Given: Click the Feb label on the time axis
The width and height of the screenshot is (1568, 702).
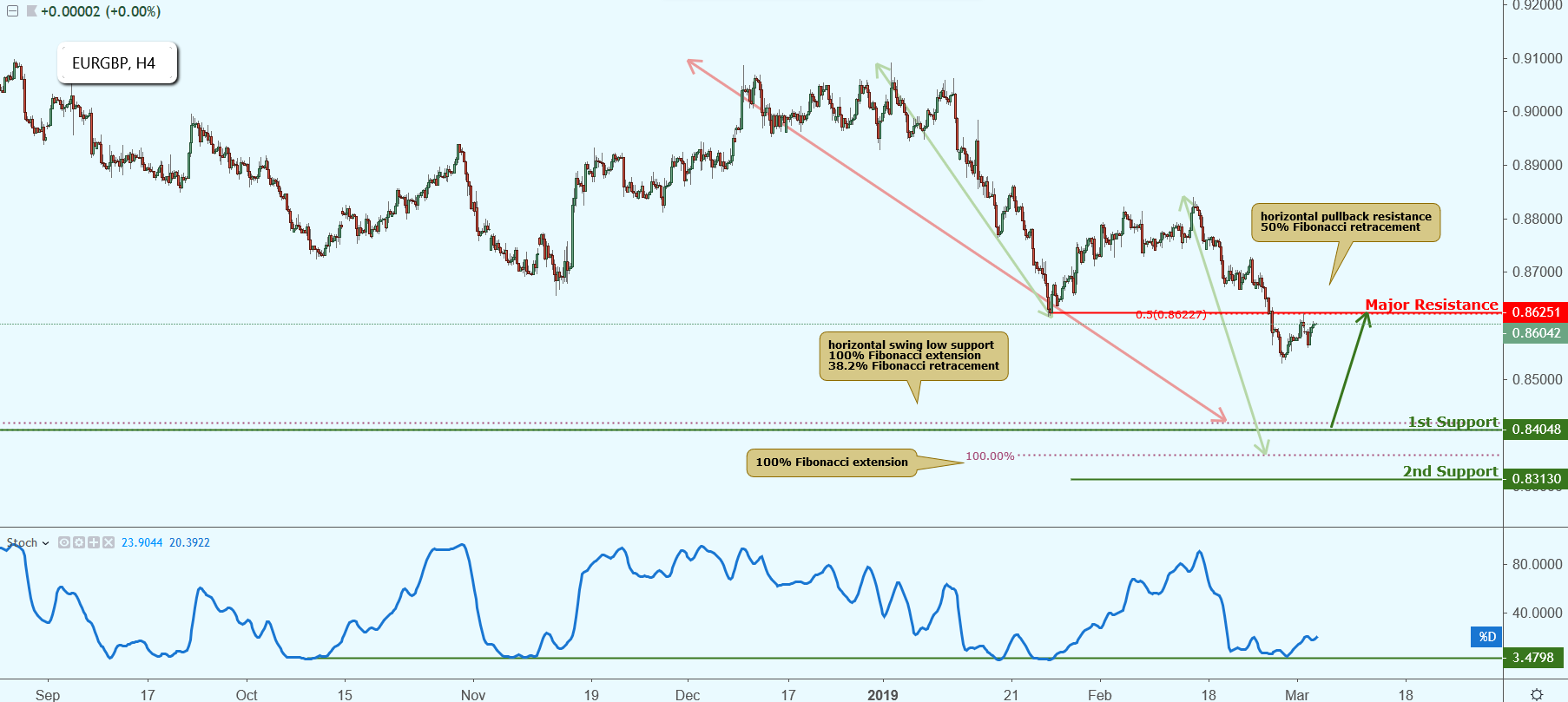Looking at the screenshot, I should click(x=1100, y=695).
